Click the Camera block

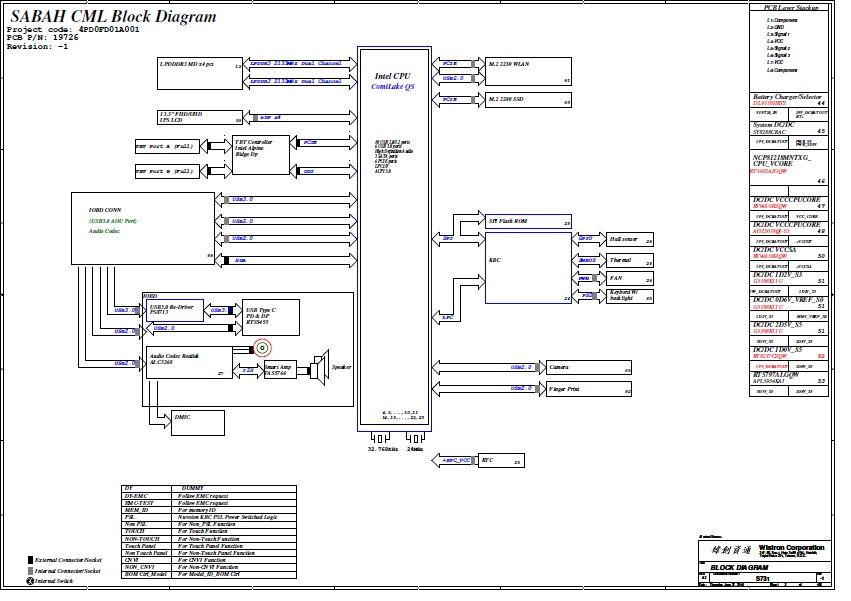[589, 367]
